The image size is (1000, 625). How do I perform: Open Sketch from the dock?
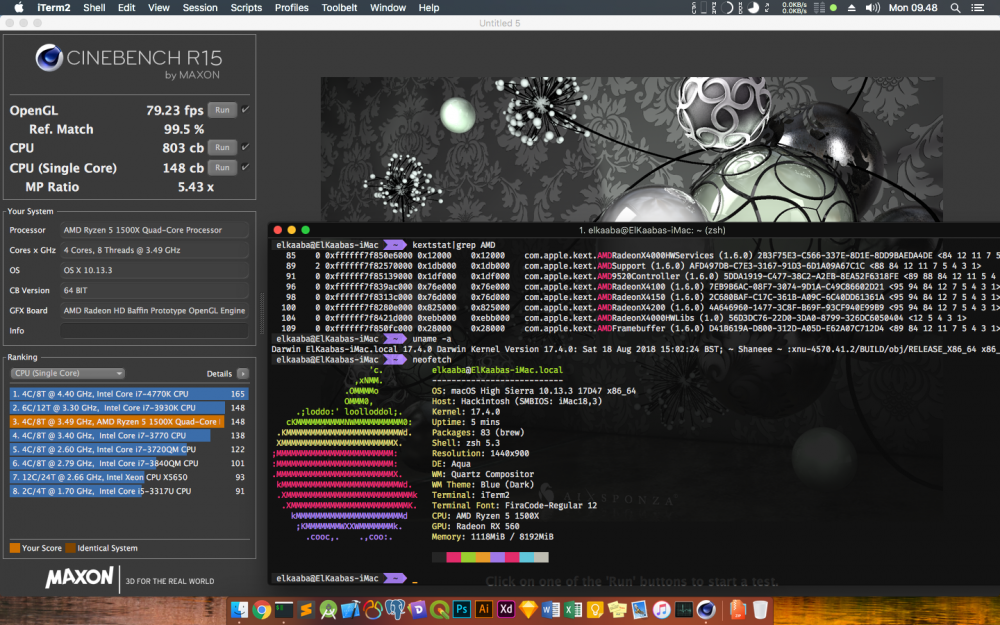[528, 610]
